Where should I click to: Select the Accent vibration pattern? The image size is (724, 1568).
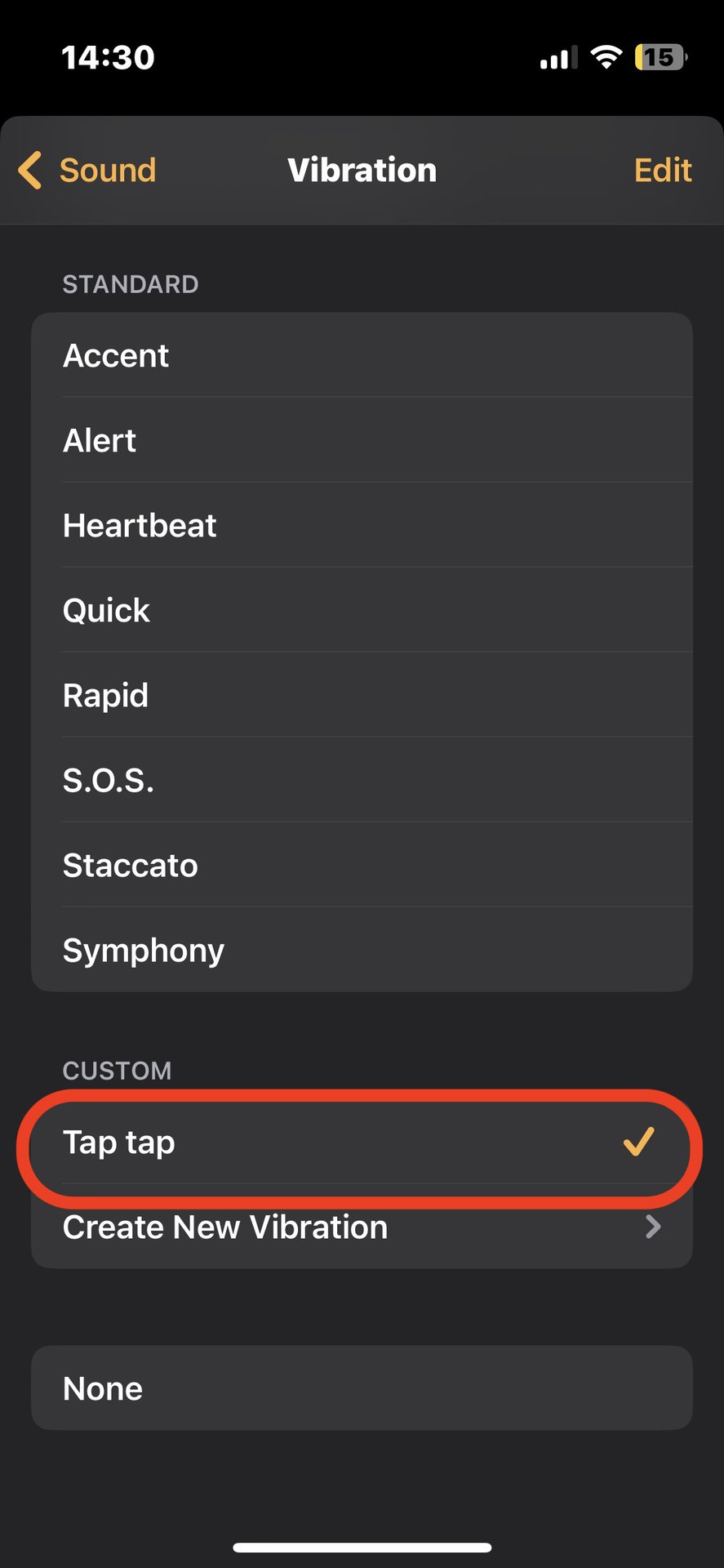tap(362, 355)
